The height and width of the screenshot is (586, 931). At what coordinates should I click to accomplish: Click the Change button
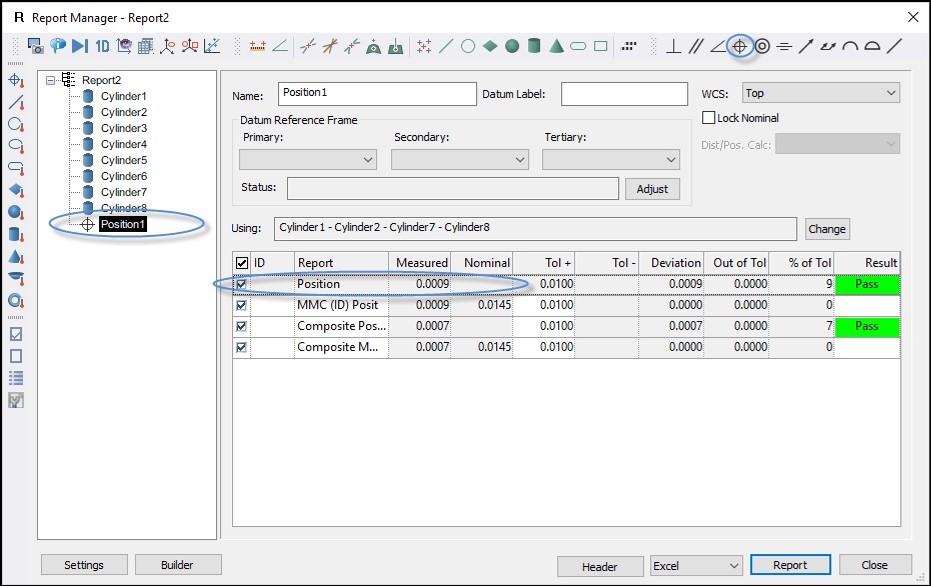[826, 229]
